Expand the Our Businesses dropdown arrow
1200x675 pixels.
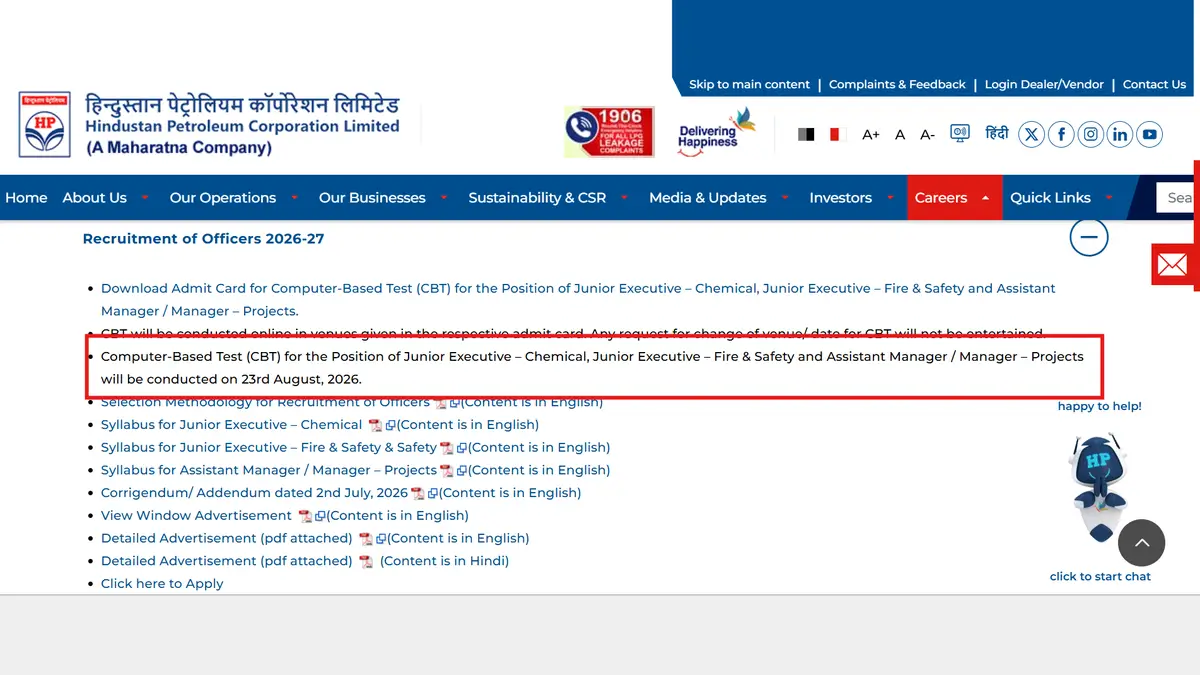click(444, 198)
